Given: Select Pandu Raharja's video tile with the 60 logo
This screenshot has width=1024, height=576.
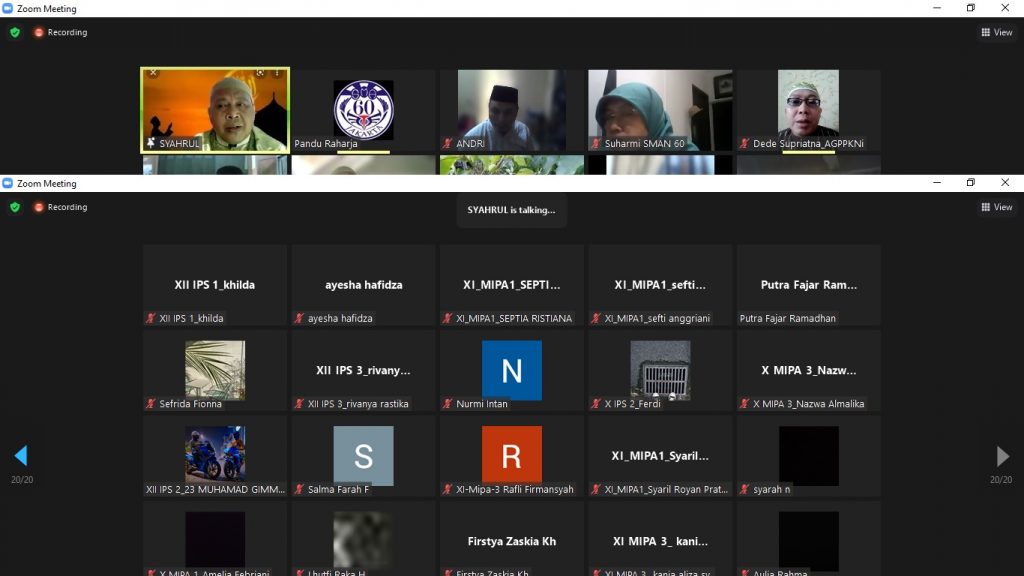Looking at the screenshot, I should point(363,108).
